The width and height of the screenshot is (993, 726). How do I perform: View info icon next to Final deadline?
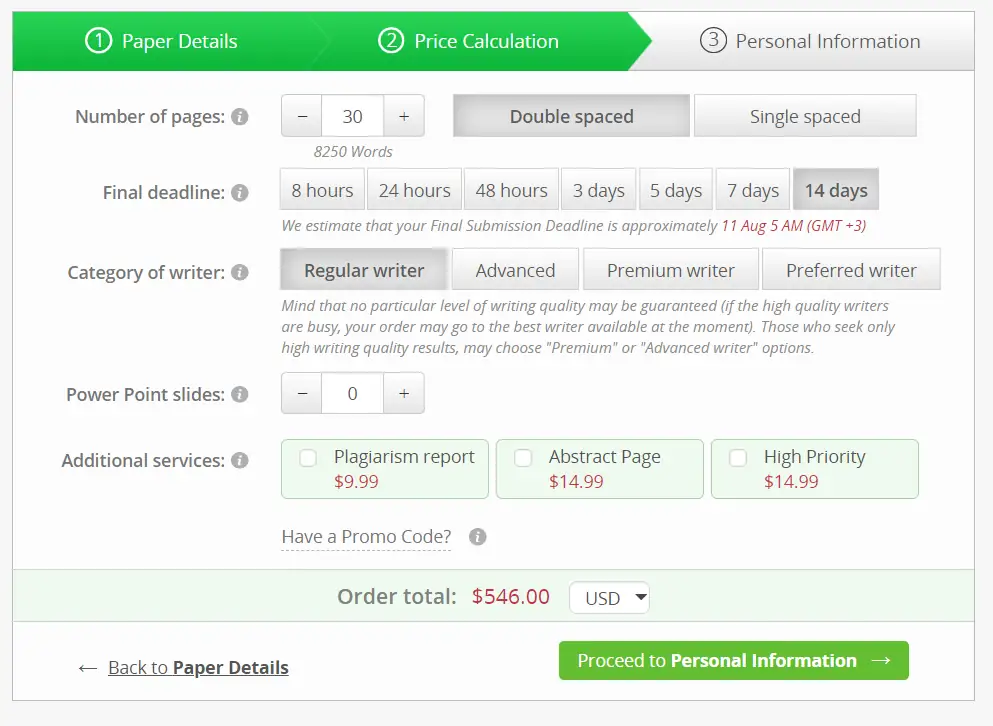tap(240, 194)
